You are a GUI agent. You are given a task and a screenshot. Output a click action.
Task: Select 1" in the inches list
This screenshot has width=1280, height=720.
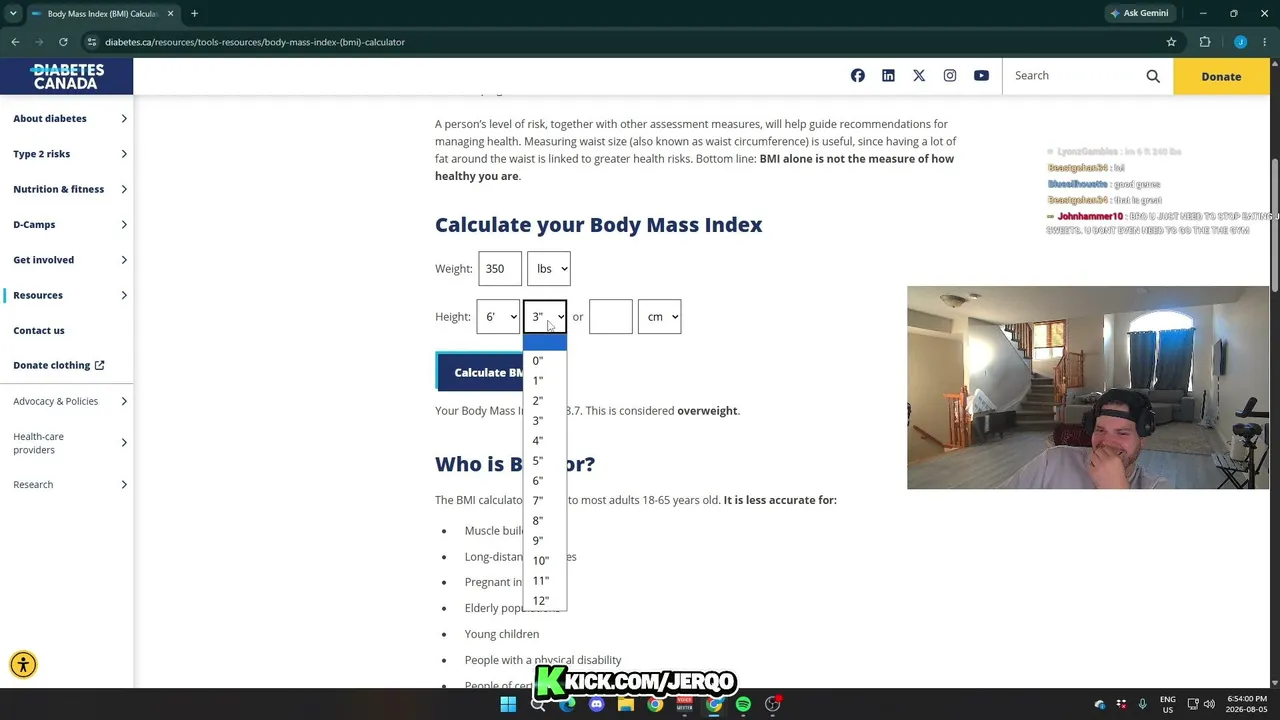tap(545, 381)
